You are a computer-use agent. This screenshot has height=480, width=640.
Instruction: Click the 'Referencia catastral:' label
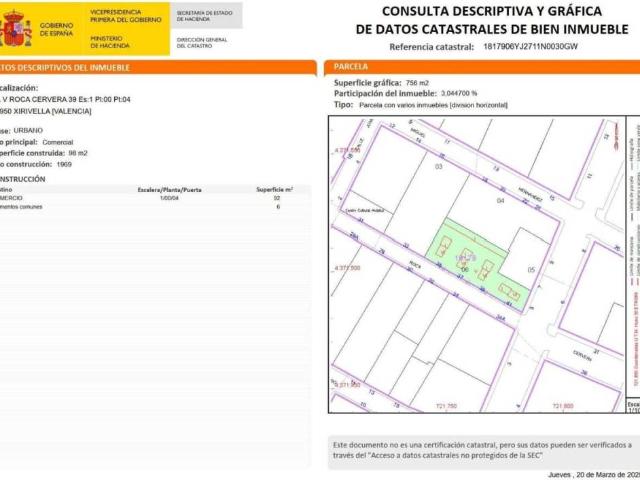click(x=432, y=47)
